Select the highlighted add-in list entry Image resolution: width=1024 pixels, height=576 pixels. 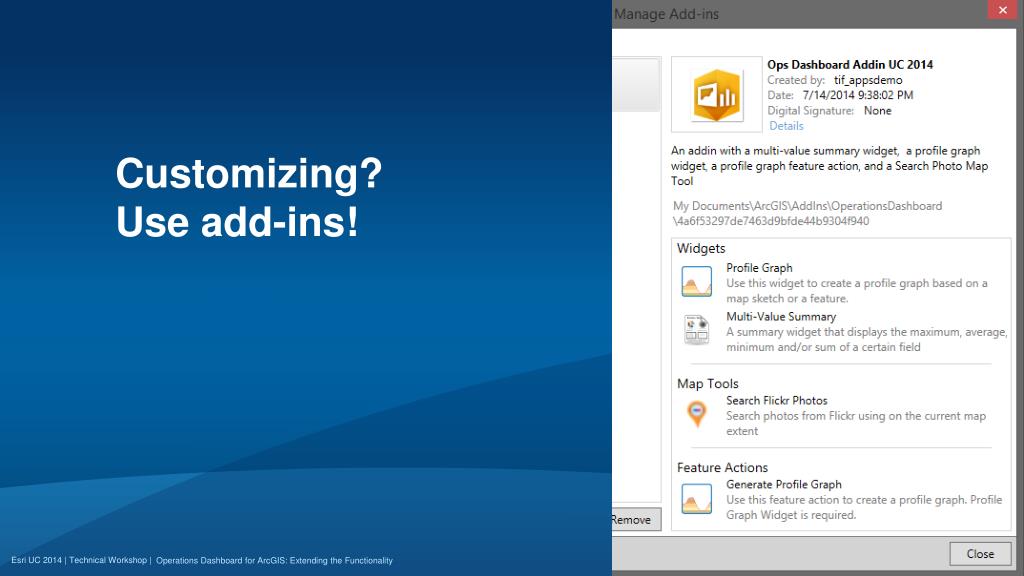(x=636, y=84)
